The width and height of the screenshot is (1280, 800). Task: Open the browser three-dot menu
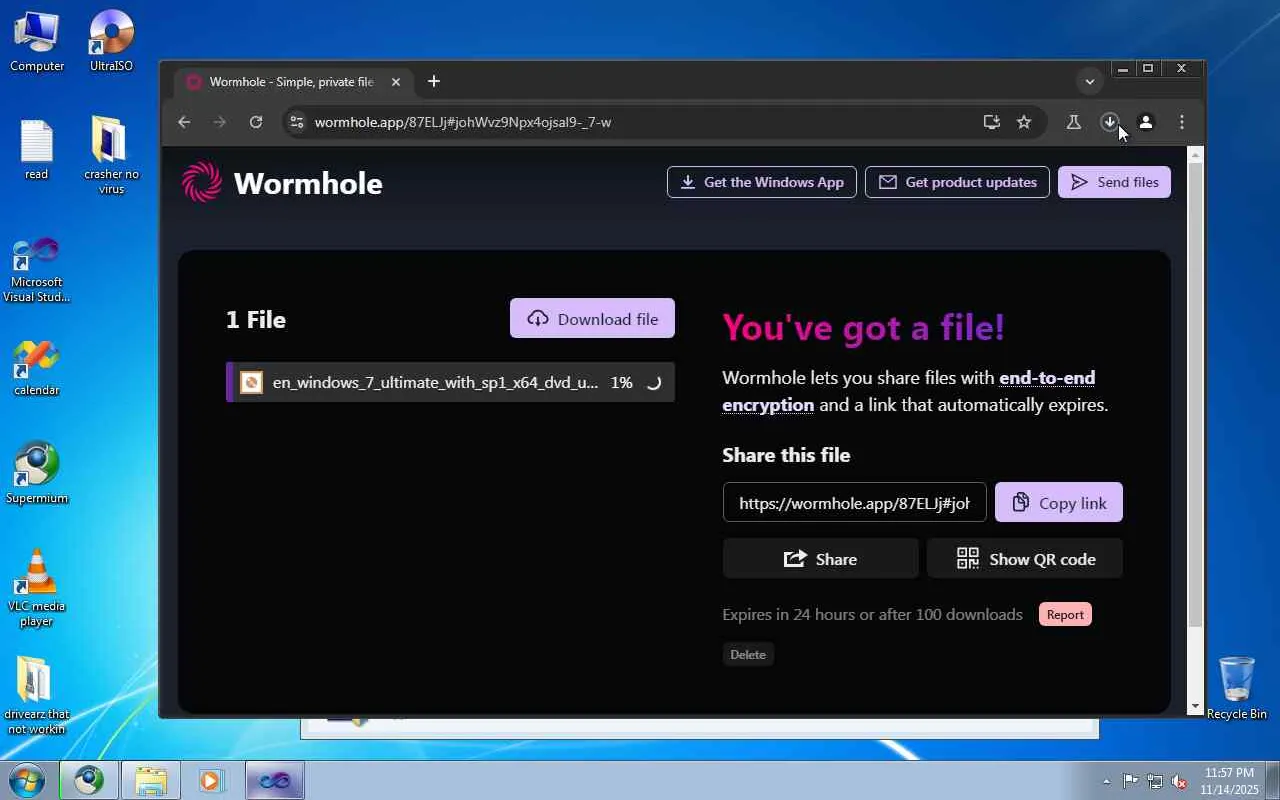[1182, 122]
